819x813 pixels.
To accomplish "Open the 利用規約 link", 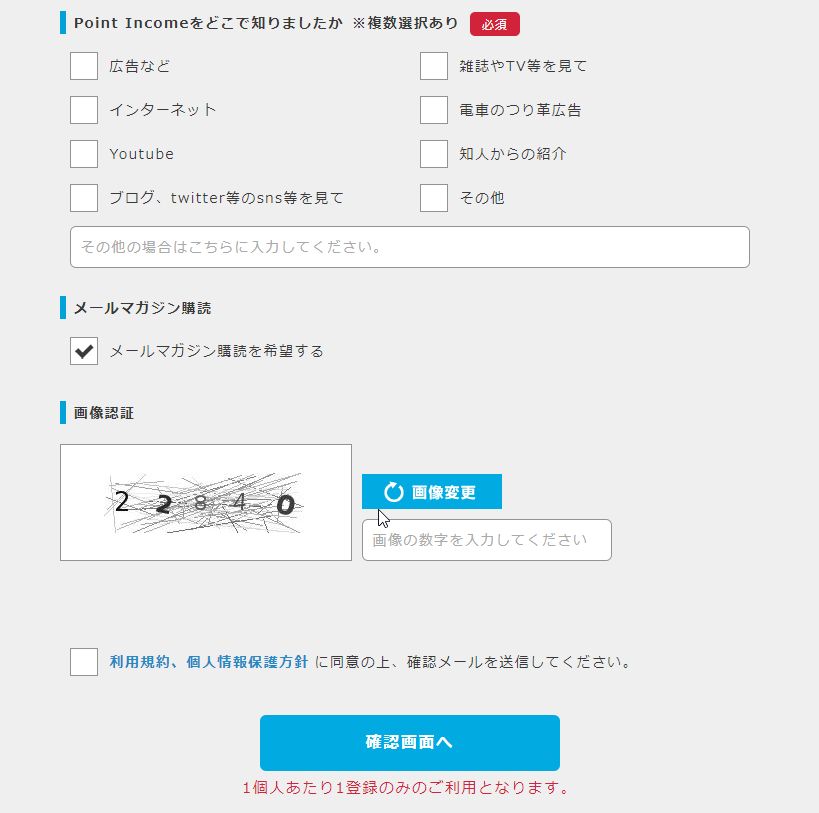I will 139,662.
